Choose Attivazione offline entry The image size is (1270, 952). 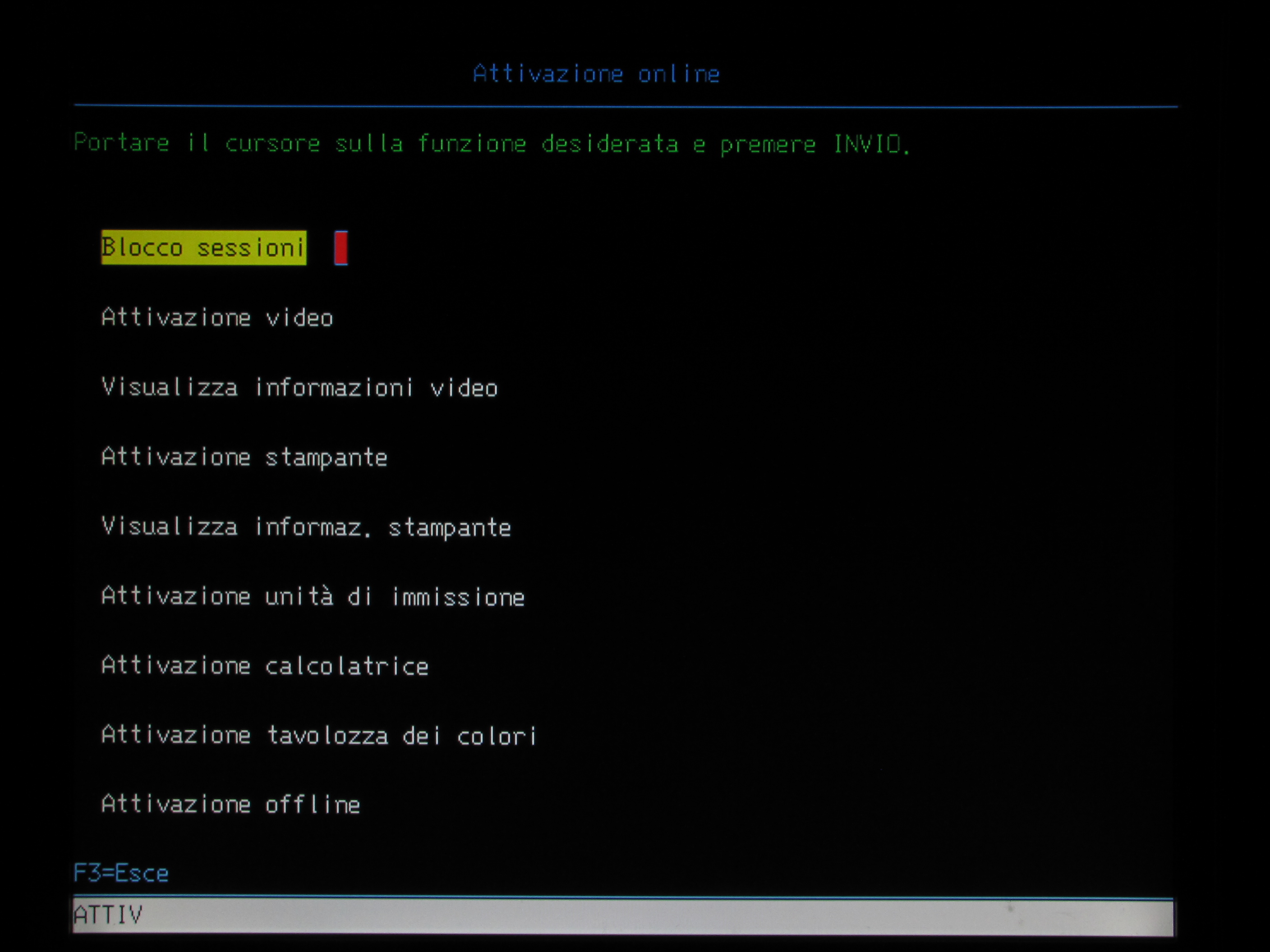pyautogui.click(x=231, y=804)
